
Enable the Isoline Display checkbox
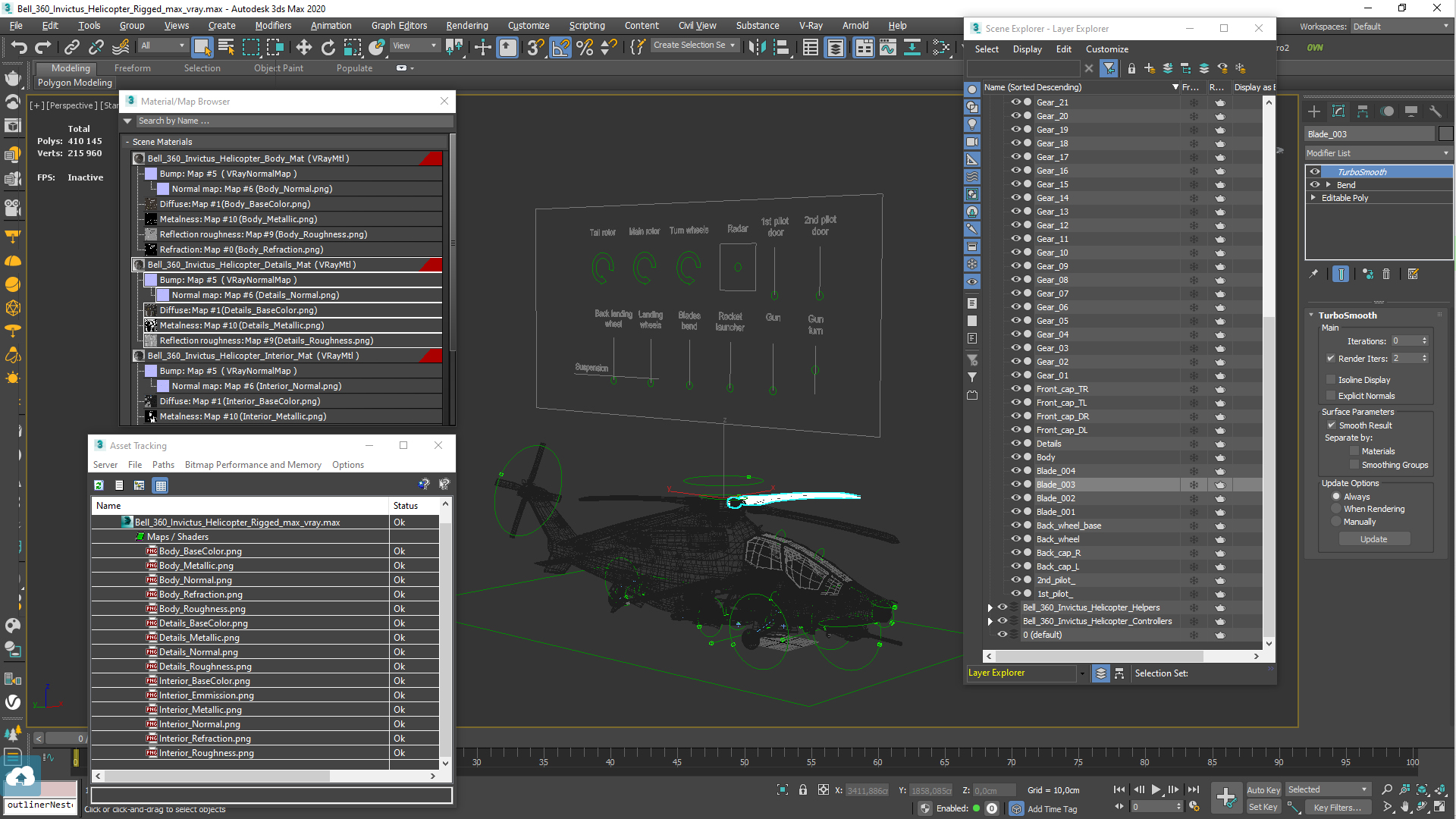1331,380
